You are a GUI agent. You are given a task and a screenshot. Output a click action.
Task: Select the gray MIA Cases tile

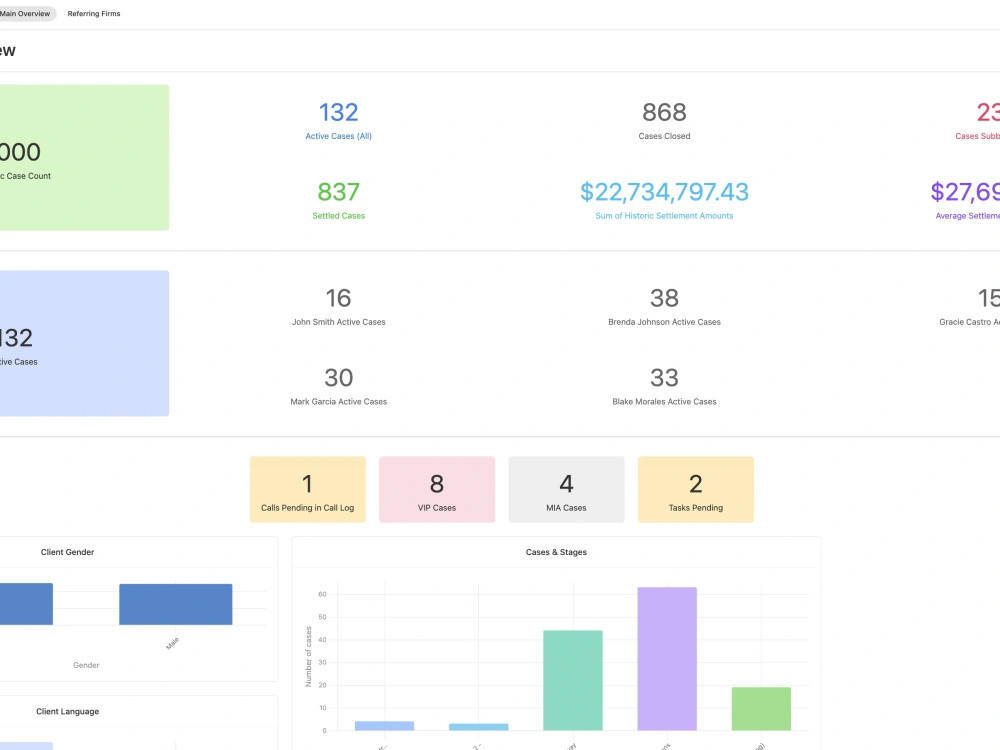566,489
